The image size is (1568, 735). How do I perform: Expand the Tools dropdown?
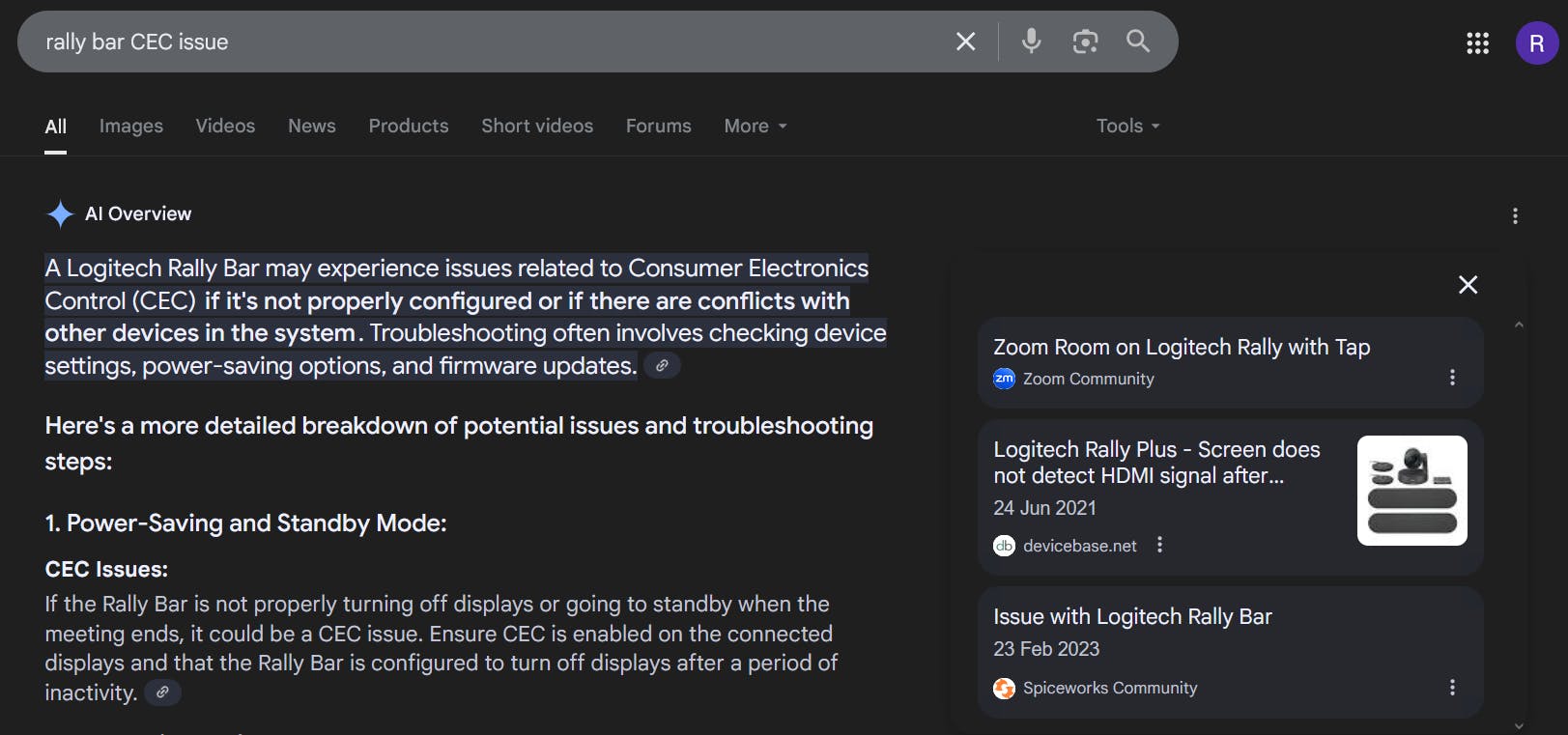(x=1127, y=127)
